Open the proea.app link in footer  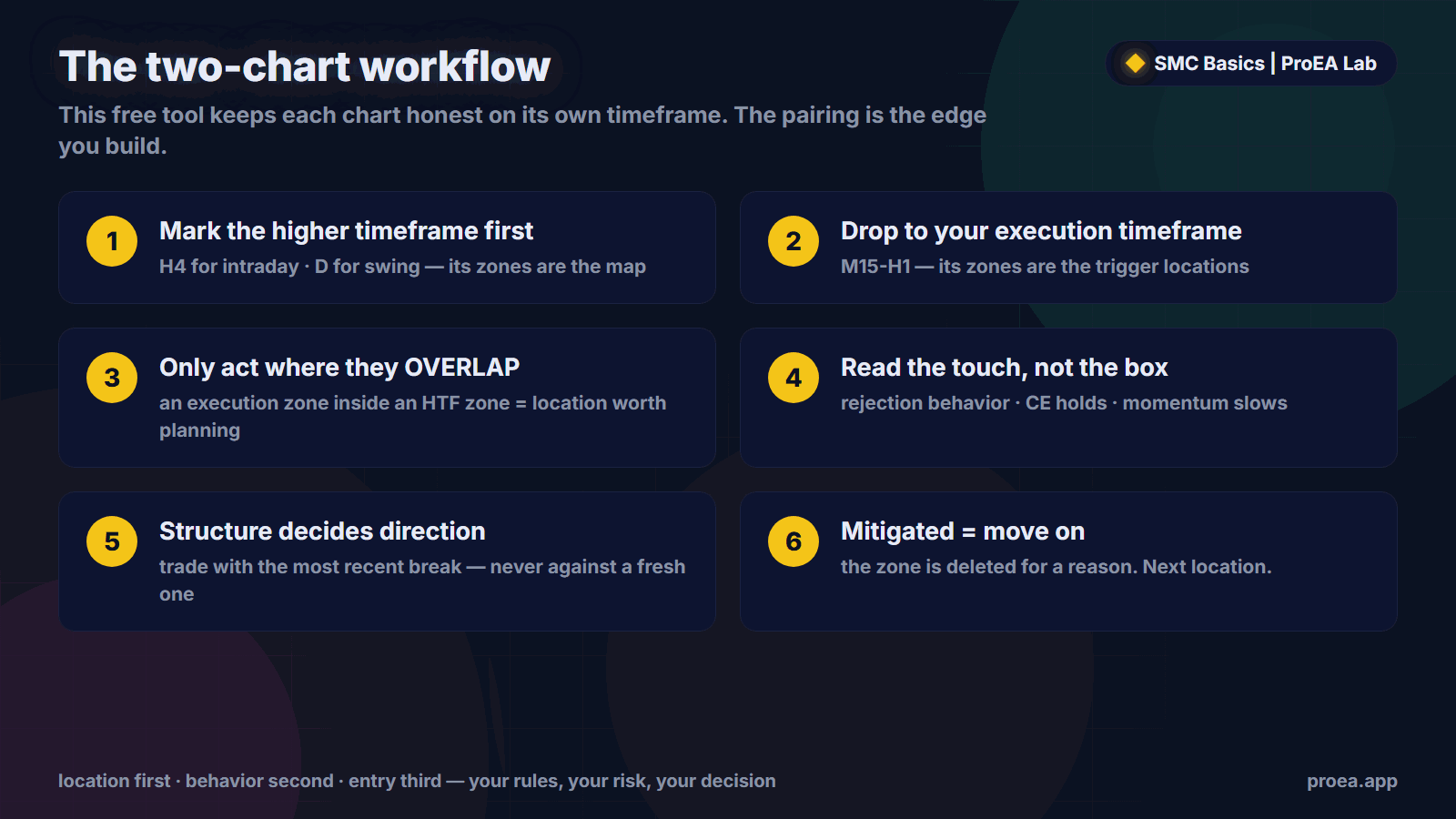pos(1352,781)
